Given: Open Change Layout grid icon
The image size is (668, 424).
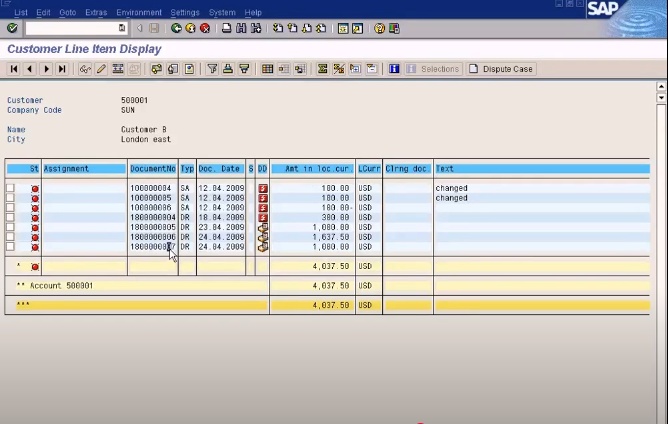Looking at the screenshot, I should point(268,69).
